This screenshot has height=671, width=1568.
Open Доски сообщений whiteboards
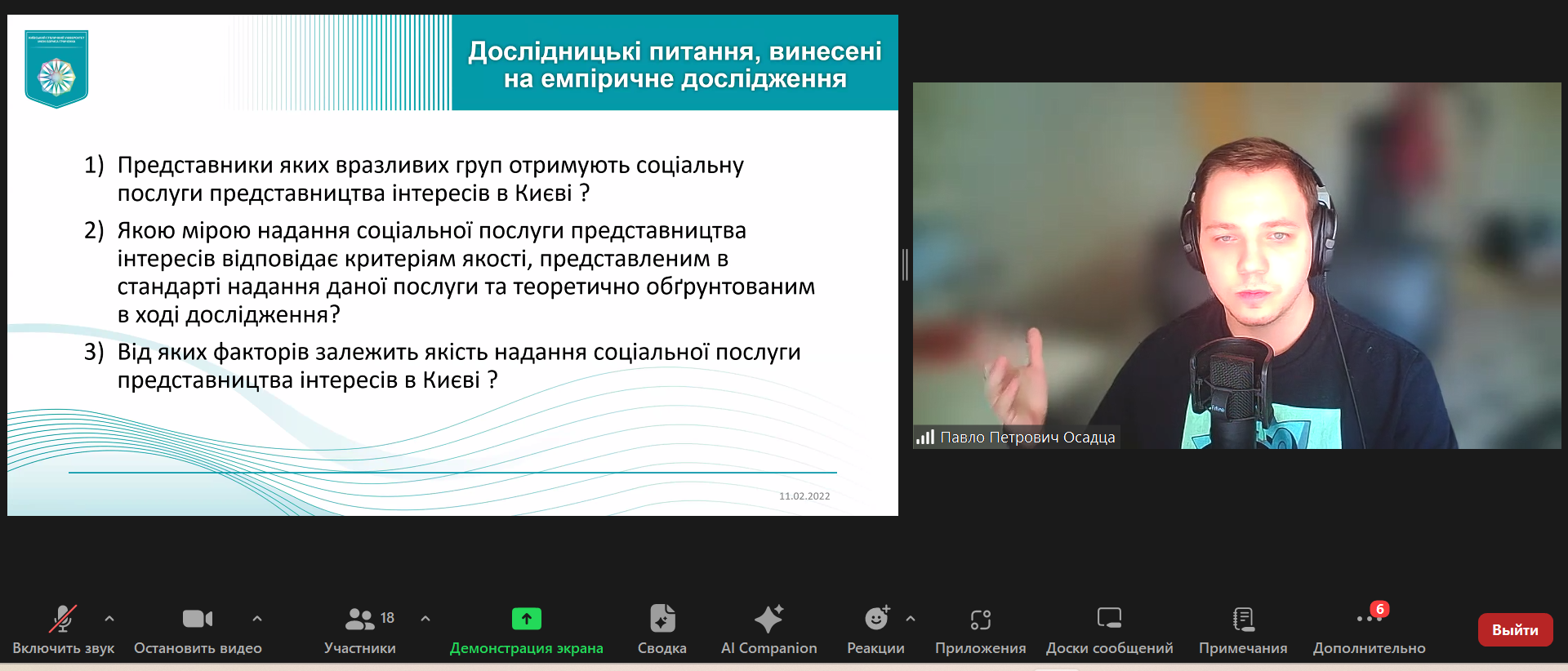[x=1109, y=620]
